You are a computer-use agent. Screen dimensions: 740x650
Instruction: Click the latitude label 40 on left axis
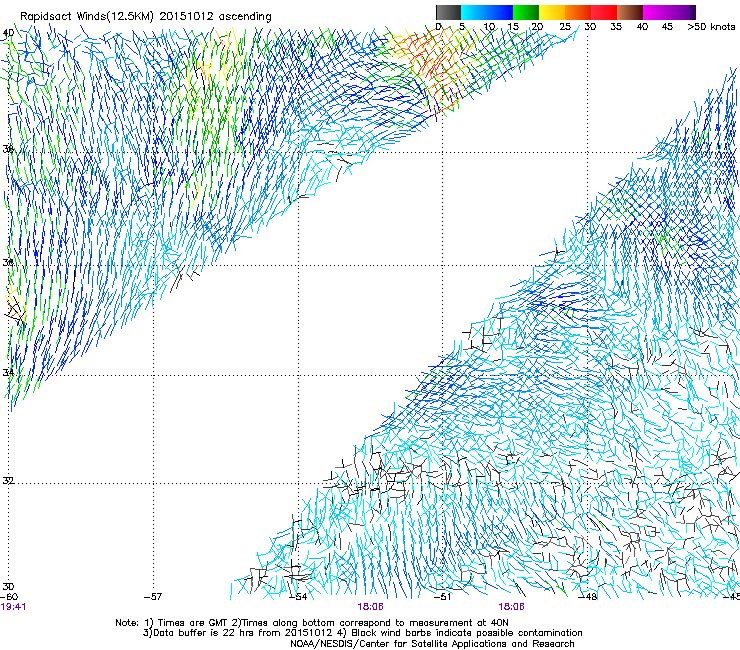(8, 33)
